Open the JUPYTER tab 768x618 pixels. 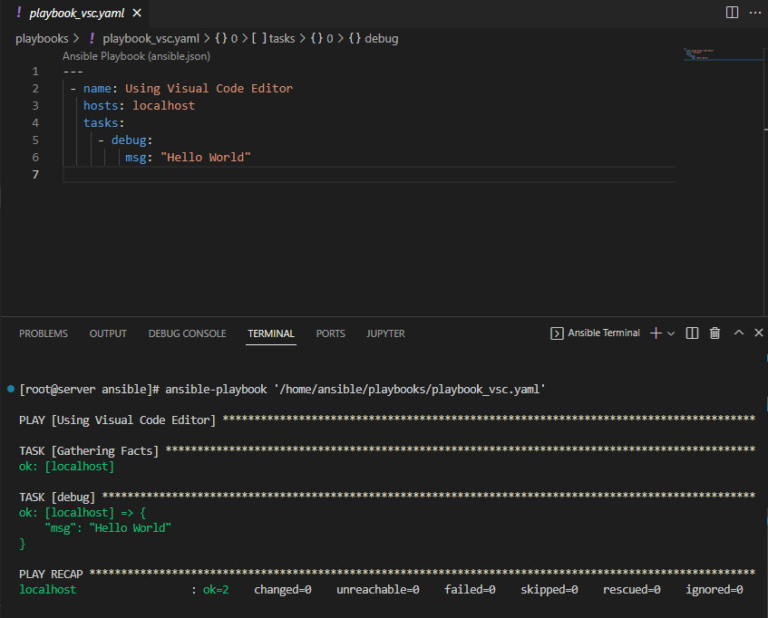[385, 333]
